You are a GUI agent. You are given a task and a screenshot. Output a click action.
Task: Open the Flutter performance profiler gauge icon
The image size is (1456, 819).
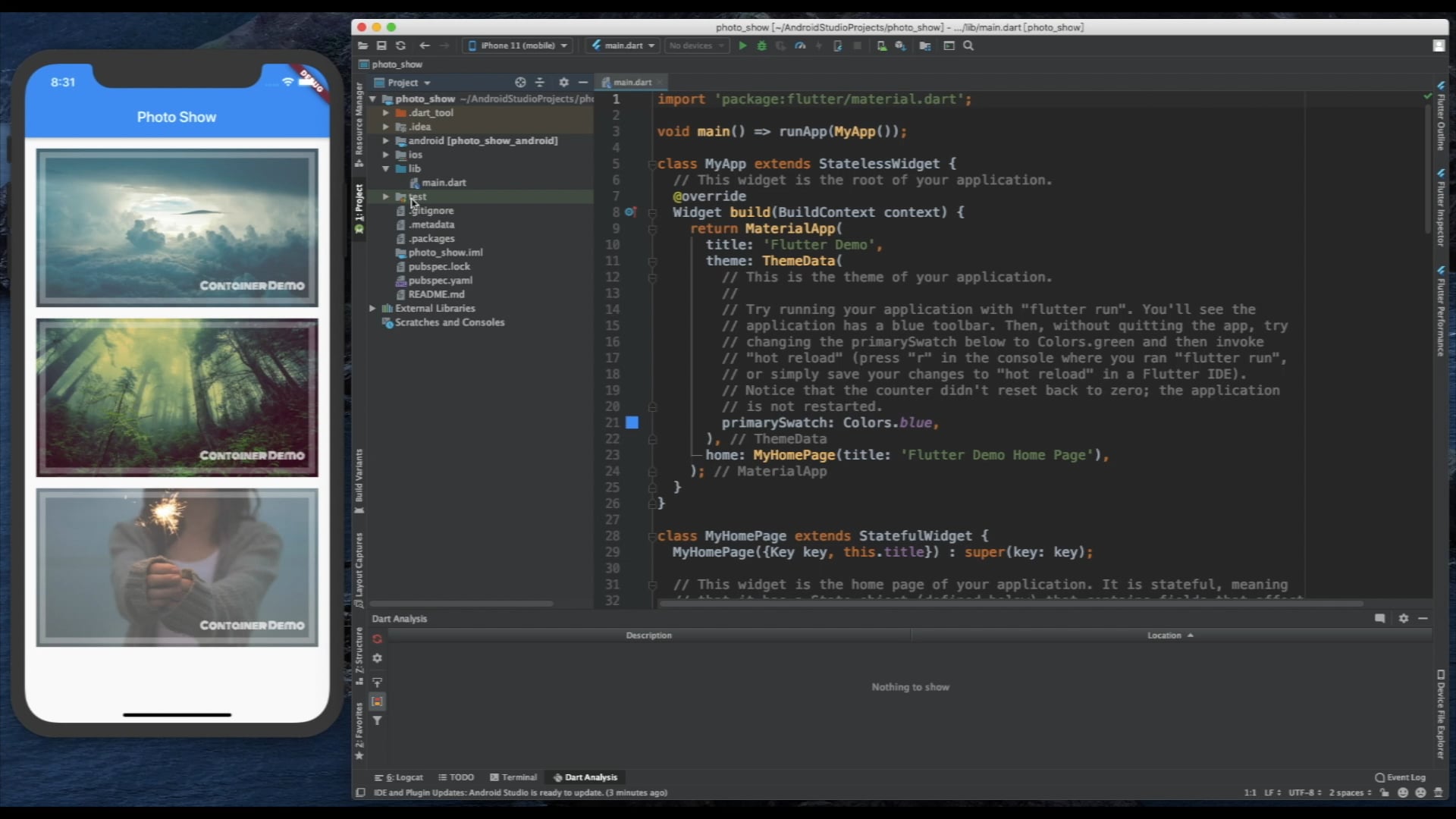(800, 45)
